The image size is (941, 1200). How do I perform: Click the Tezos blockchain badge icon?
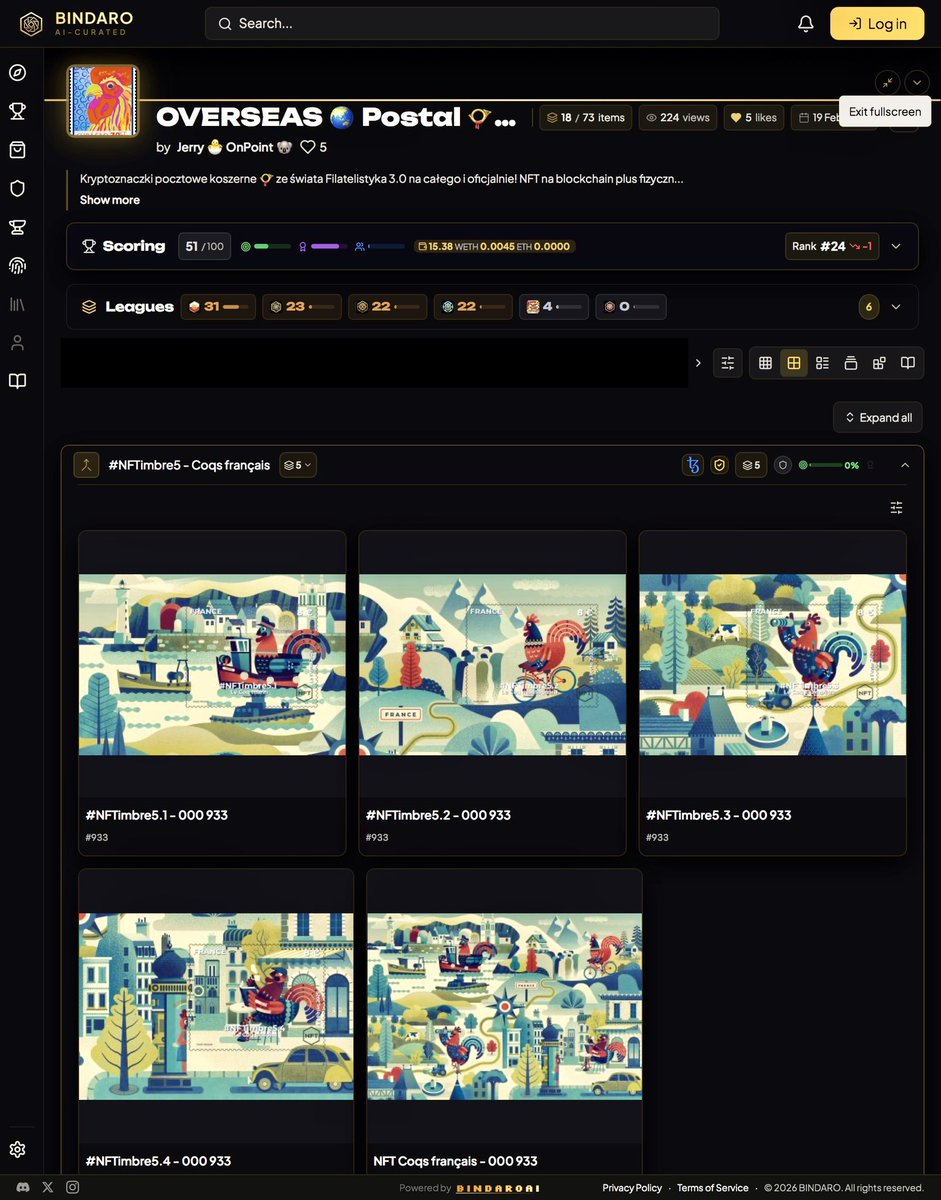[x=692, y=465]
